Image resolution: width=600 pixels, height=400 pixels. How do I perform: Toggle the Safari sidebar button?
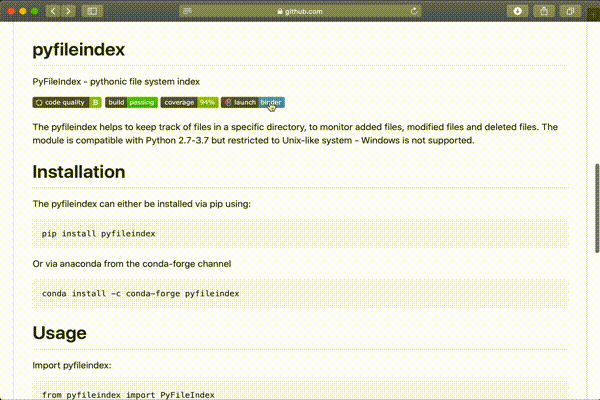click(x=92, y=11)
